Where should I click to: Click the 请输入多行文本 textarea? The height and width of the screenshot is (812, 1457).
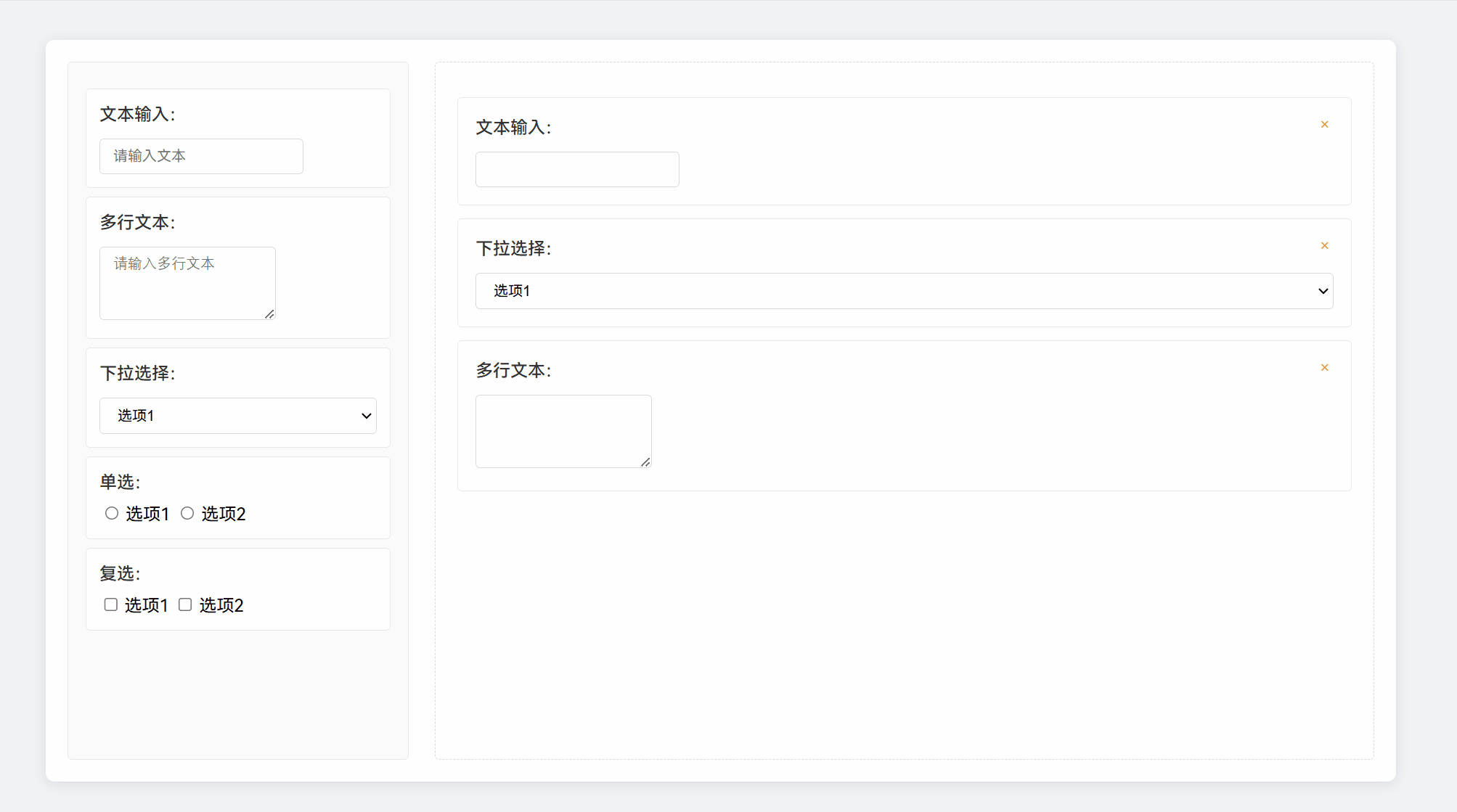coord(187,283)
